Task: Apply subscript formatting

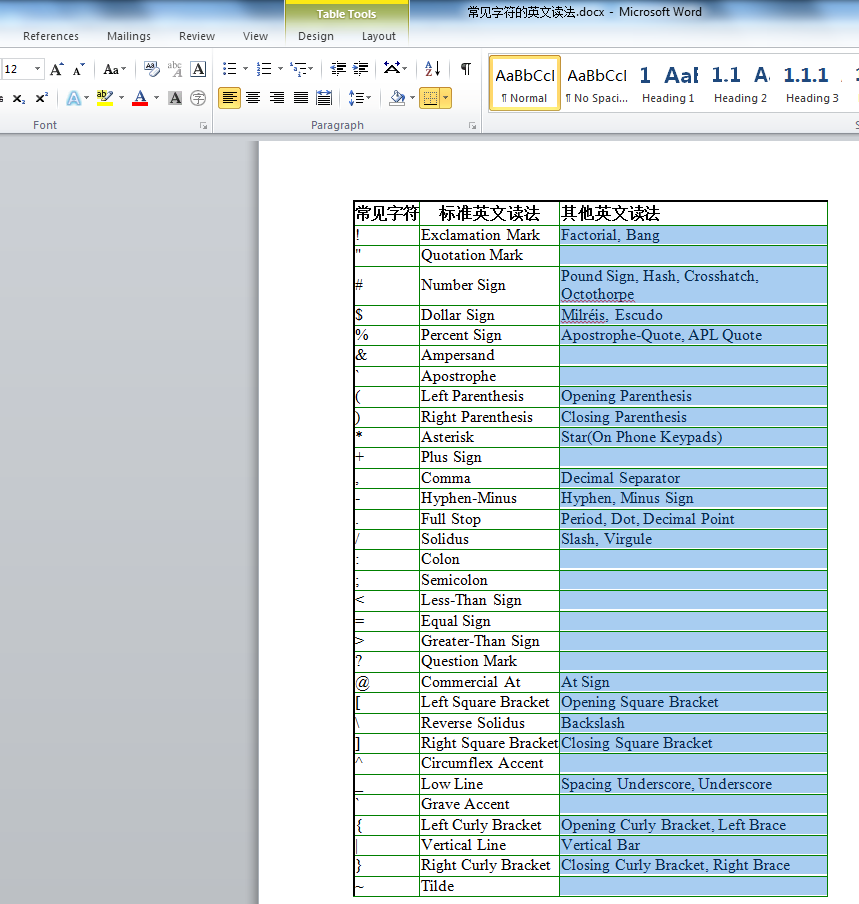Action: (x=18, y=99)
